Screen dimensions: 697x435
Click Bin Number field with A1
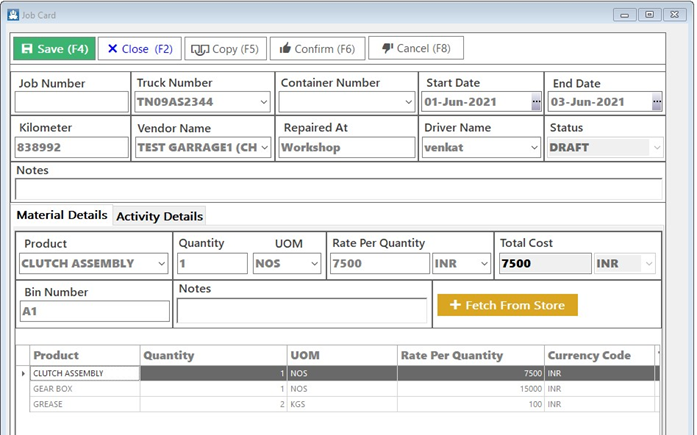click(x=95, y=311)
